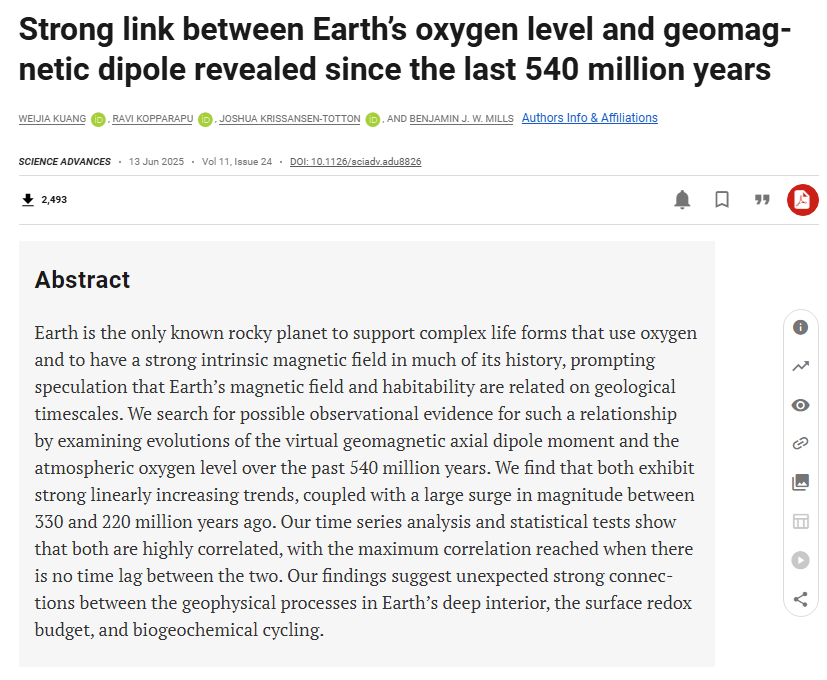This screenshot has height=680, width=827.
Task: Open the tables icon in the sidebar
Action: [x=800, y=521]
